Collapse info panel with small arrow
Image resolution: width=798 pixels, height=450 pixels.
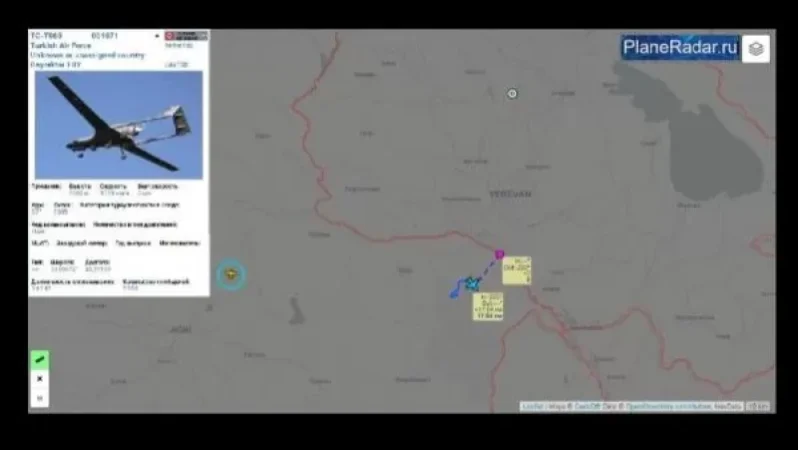tap(157, 36)
